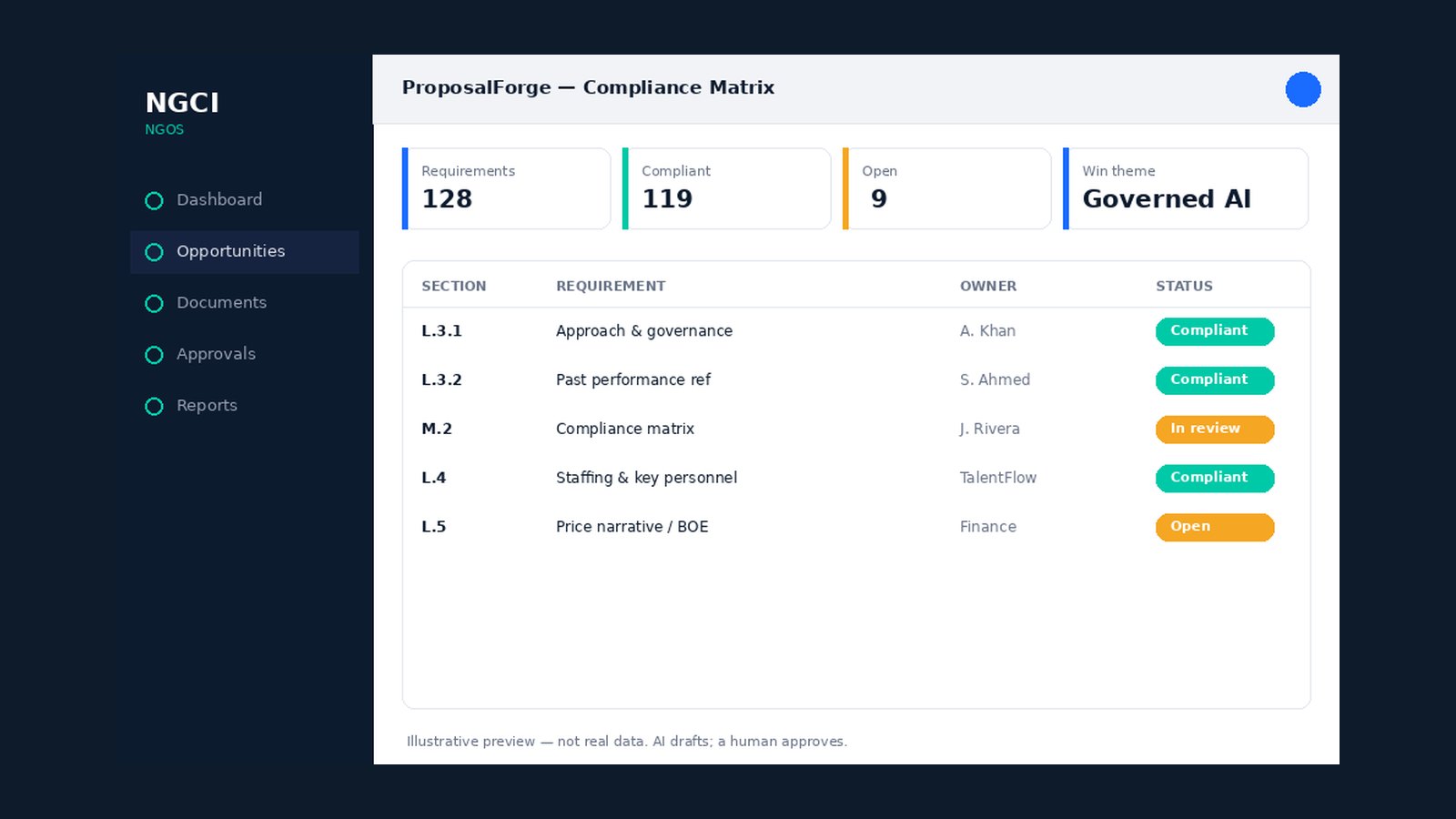This screenshot has width=1456, height=819.
Task: Select the Opportunities menu label
Action: pos(231,251)
